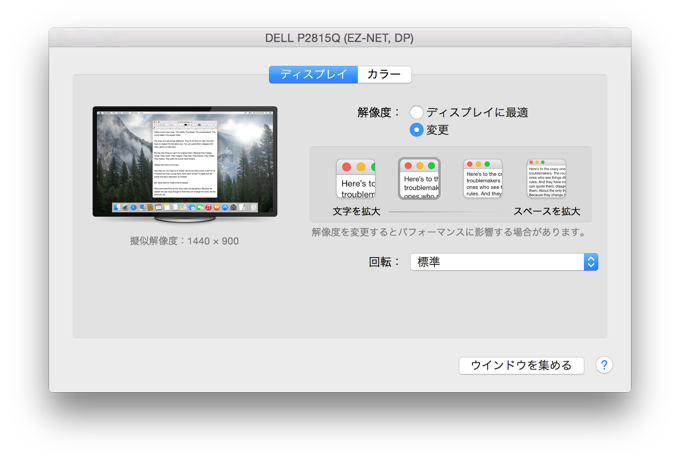Screen dimensions: 680x462
Task: Open help with the question mark button
Action: click(x=604, y=365)
